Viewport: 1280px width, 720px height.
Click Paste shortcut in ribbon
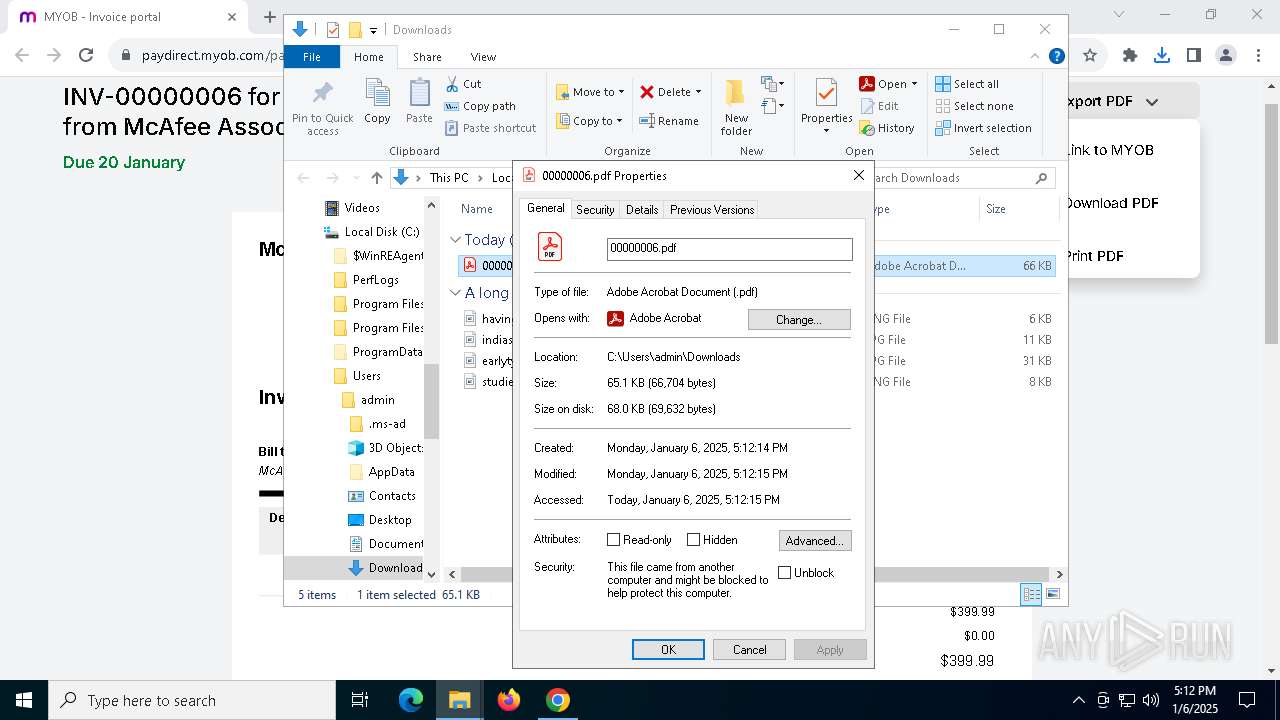tap(491, 128)
